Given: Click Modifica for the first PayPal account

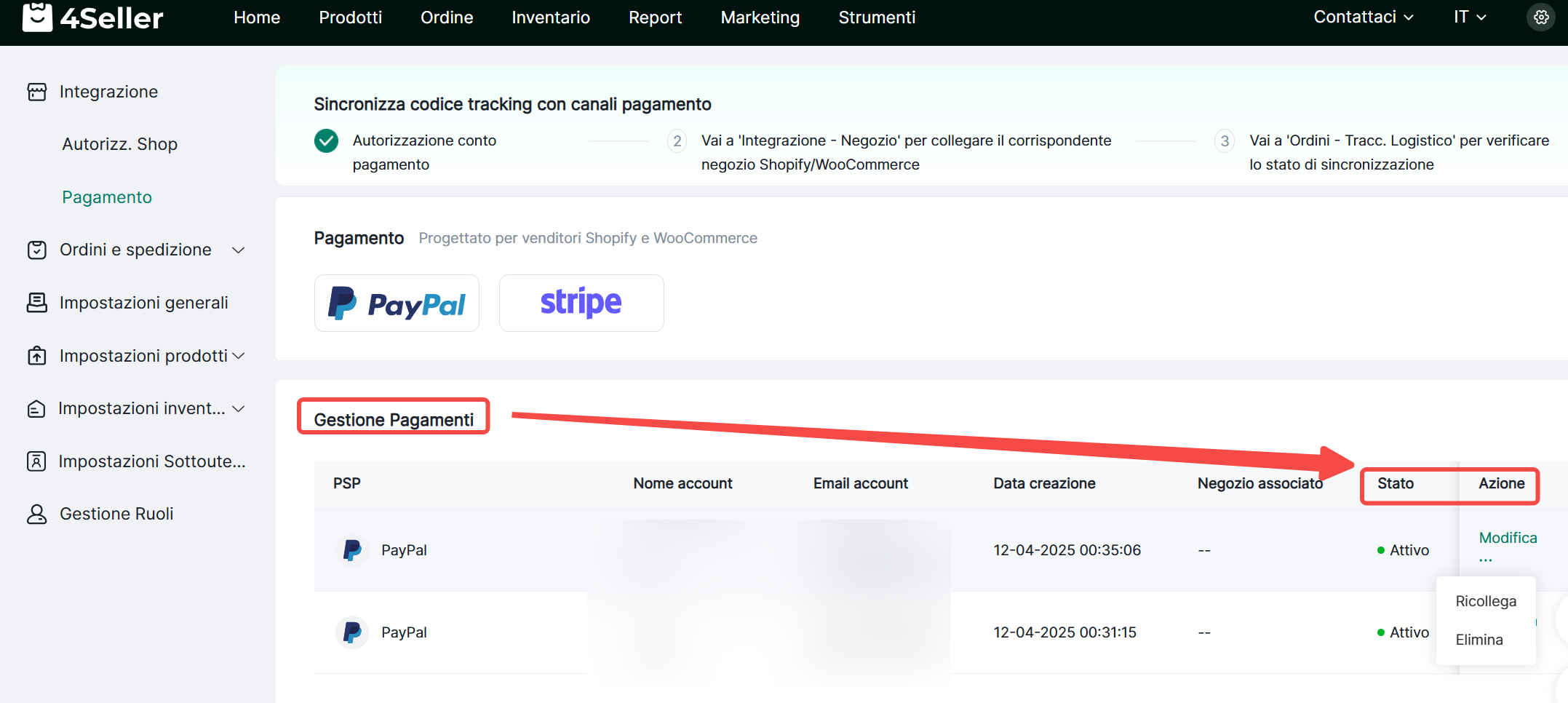Looking at the screenshot, I should point(1508,538).
